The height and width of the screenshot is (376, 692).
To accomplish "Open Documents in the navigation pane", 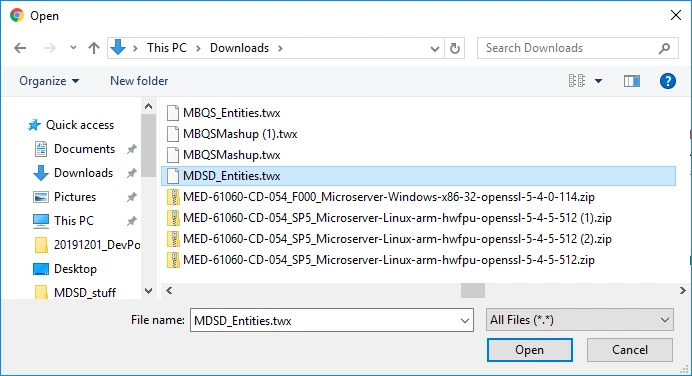I will click(x=84, y=149).
